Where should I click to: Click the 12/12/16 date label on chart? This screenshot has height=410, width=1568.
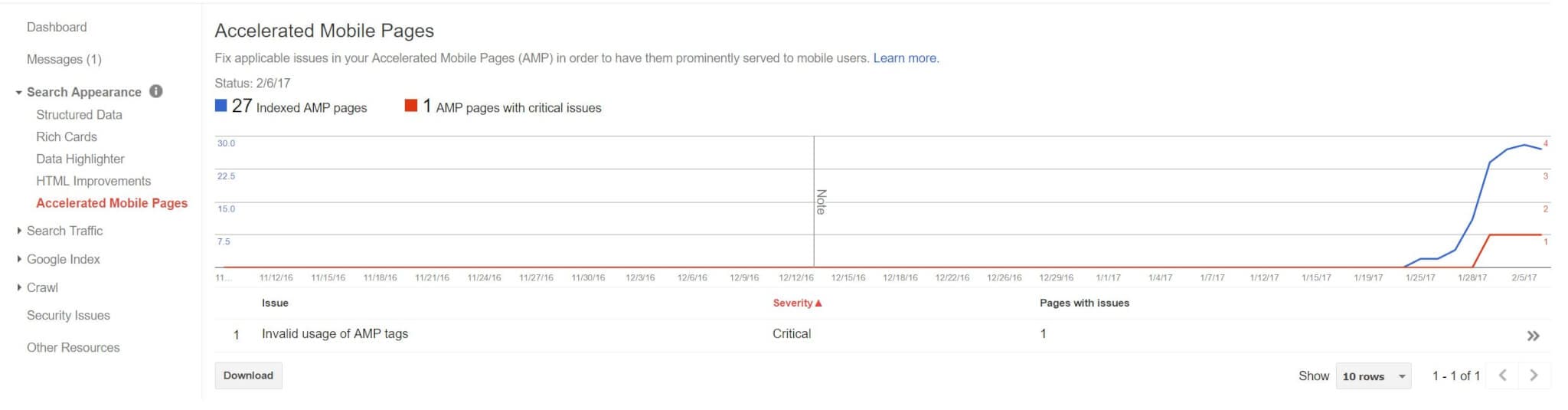point(796,277)
